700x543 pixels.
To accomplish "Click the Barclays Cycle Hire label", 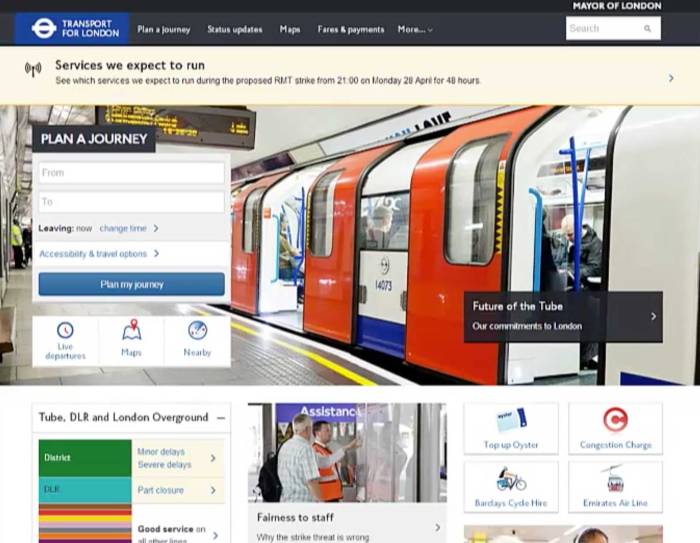I will (511, 503).
